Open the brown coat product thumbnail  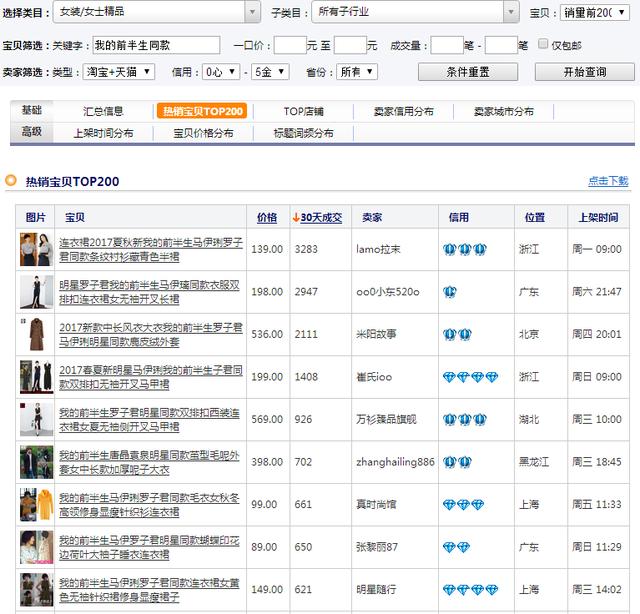pyautogui.click(x=37, y=334)
